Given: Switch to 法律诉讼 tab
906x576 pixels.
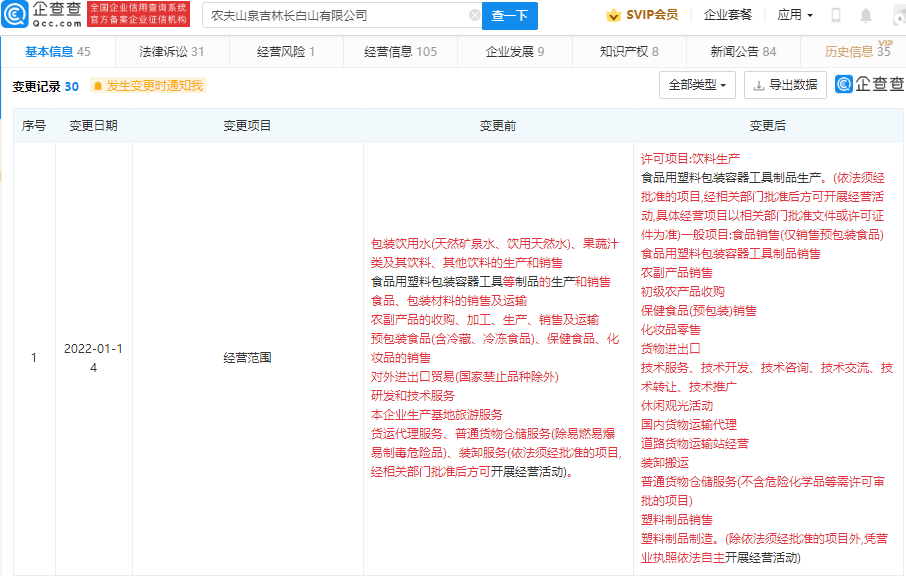Looking at the screenshot, I should point(172,51).
